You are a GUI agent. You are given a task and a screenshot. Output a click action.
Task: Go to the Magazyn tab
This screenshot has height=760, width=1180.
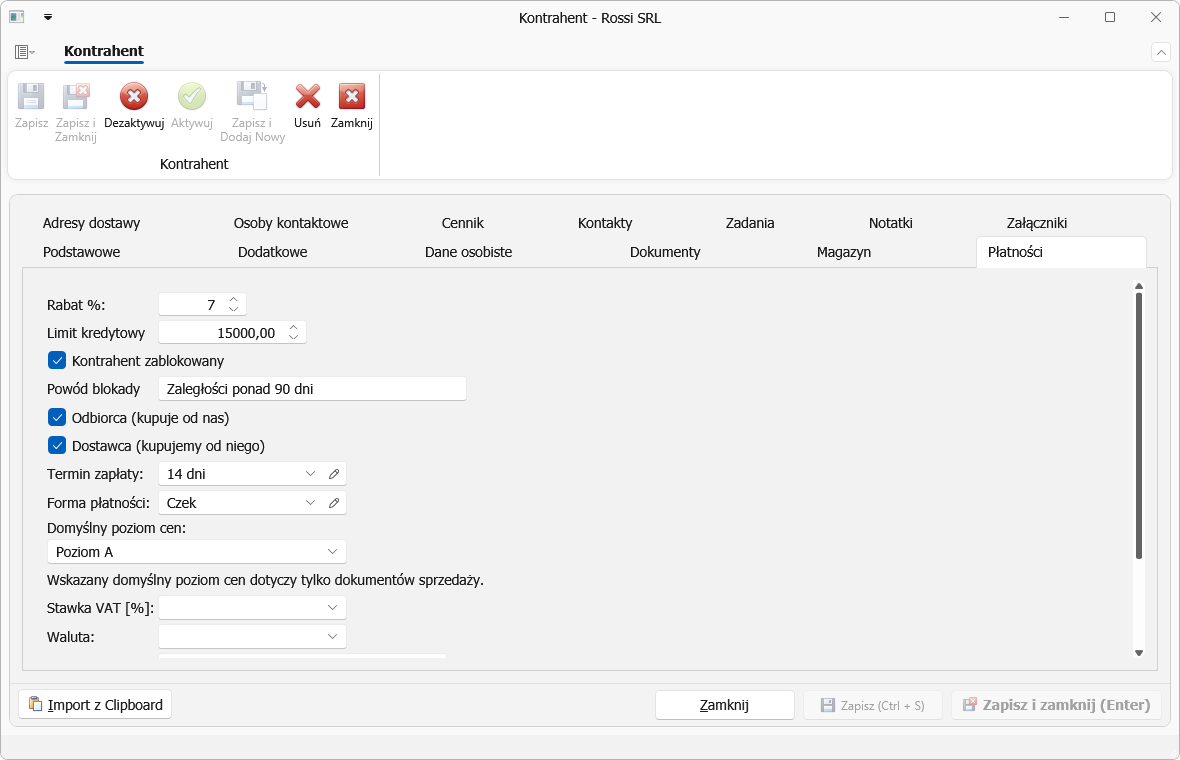844,252
